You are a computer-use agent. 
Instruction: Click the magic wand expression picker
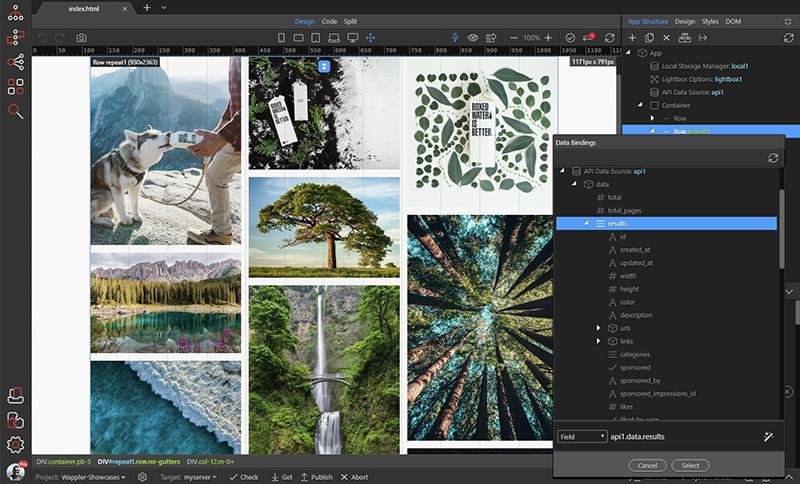pos(769,437)
